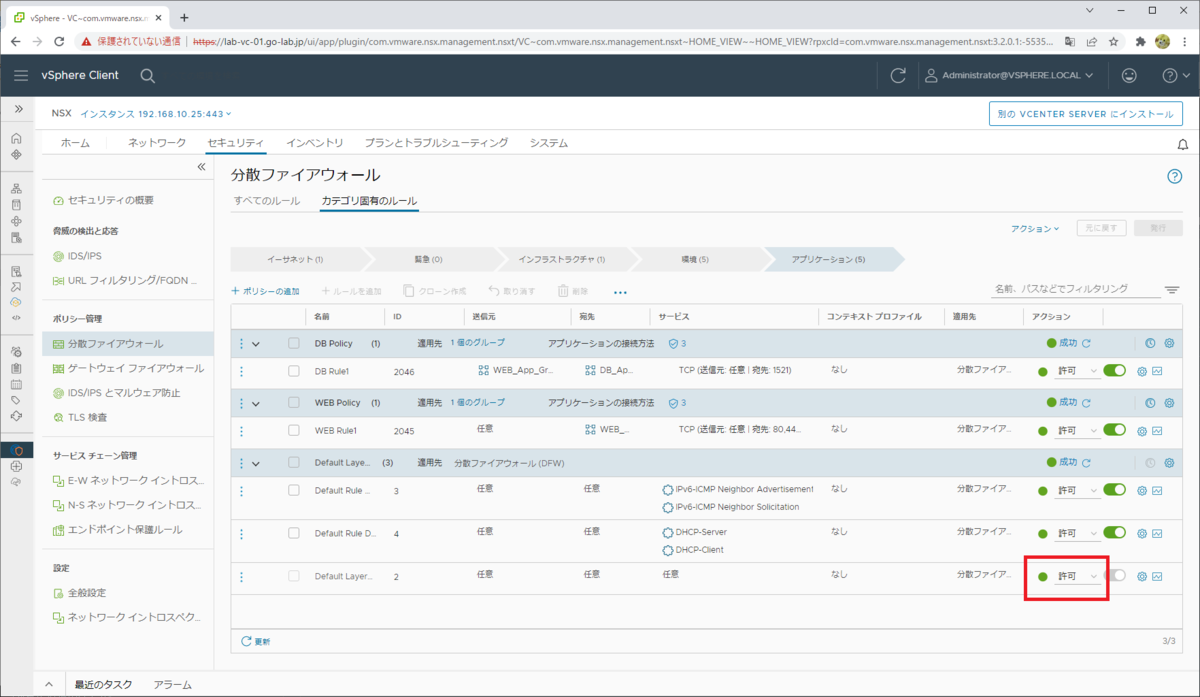The height and width of the screenshot is (697, 1200).
Task: Click 別の VCENTER SERVER にインストール button
Action: (1086, 114)
